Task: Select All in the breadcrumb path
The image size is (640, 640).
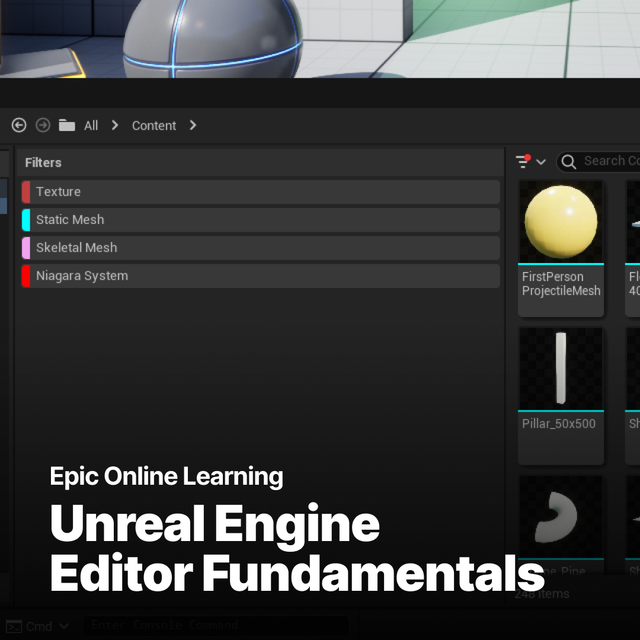Action: (x=91, y=125)
